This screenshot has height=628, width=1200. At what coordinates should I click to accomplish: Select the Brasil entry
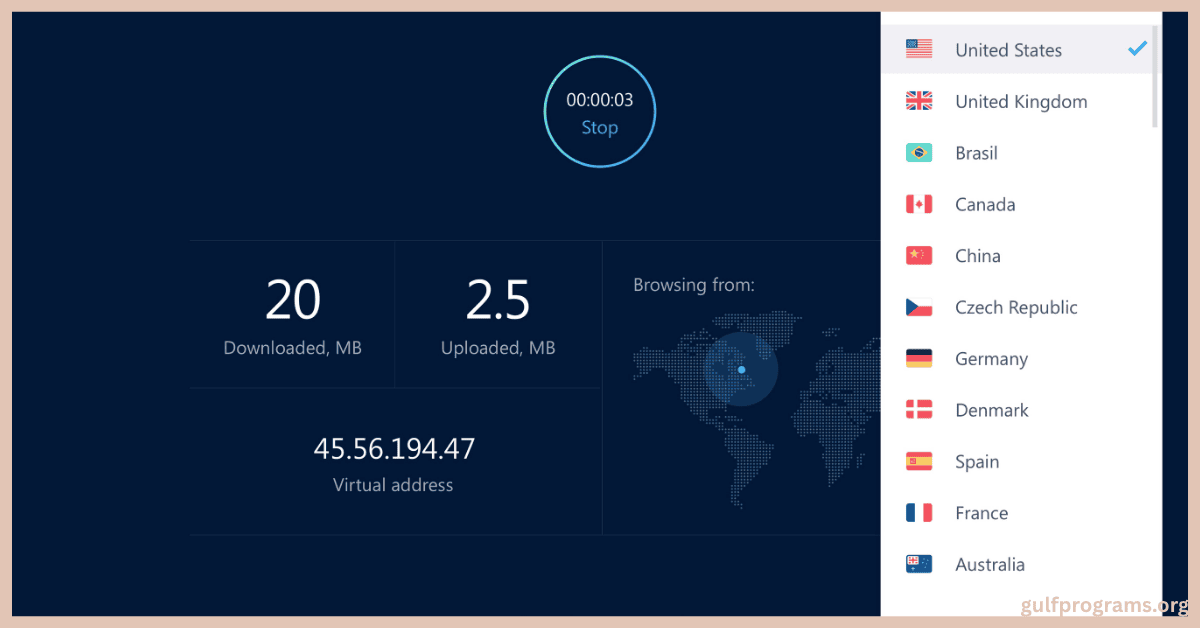tap(976, 152)
